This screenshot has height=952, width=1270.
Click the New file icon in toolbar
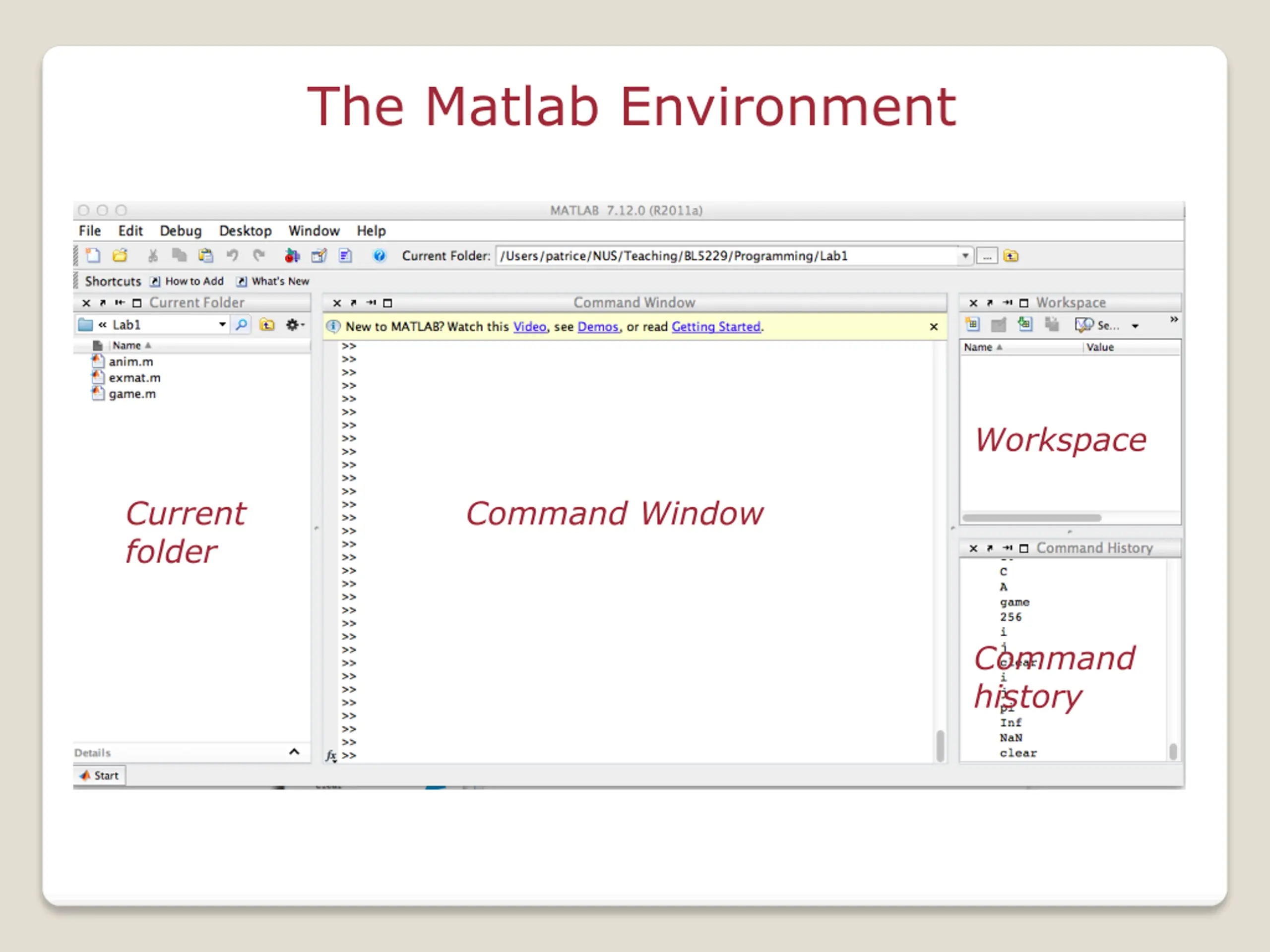pyautogui.click(x=93, y=256)
